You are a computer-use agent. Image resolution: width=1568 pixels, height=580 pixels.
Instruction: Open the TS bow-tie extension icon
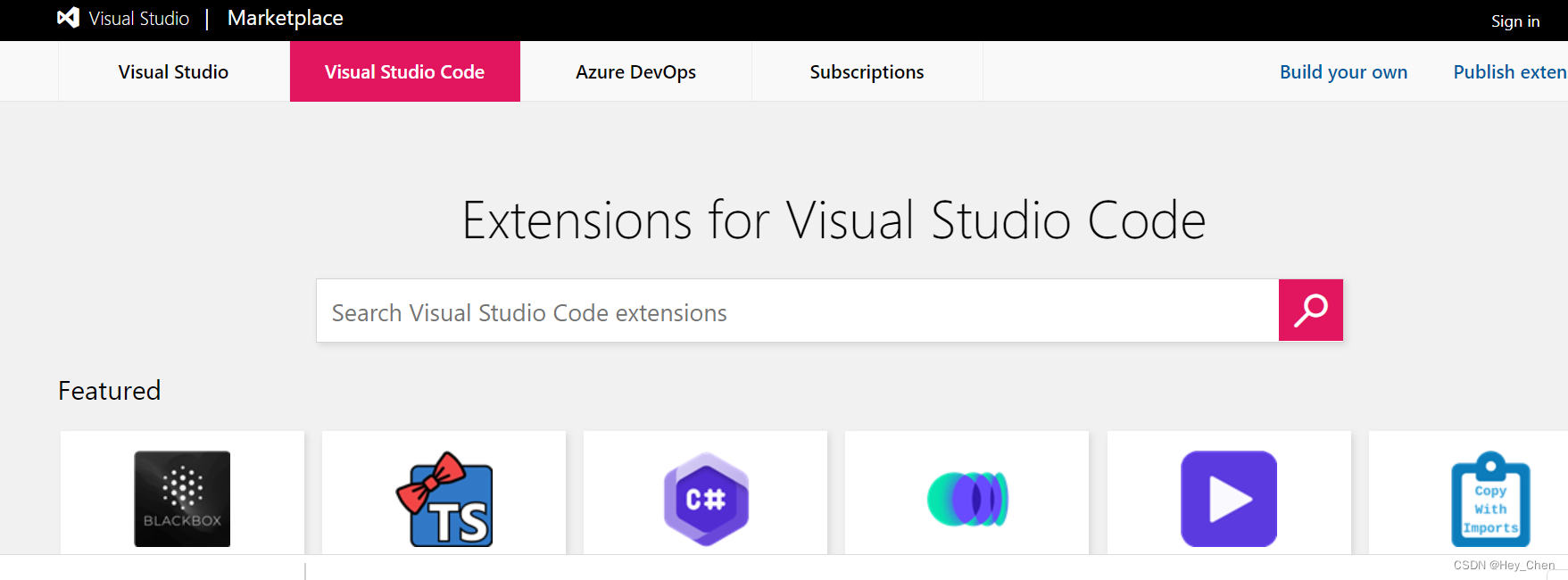pyautogui.click(x=444, y=500)
